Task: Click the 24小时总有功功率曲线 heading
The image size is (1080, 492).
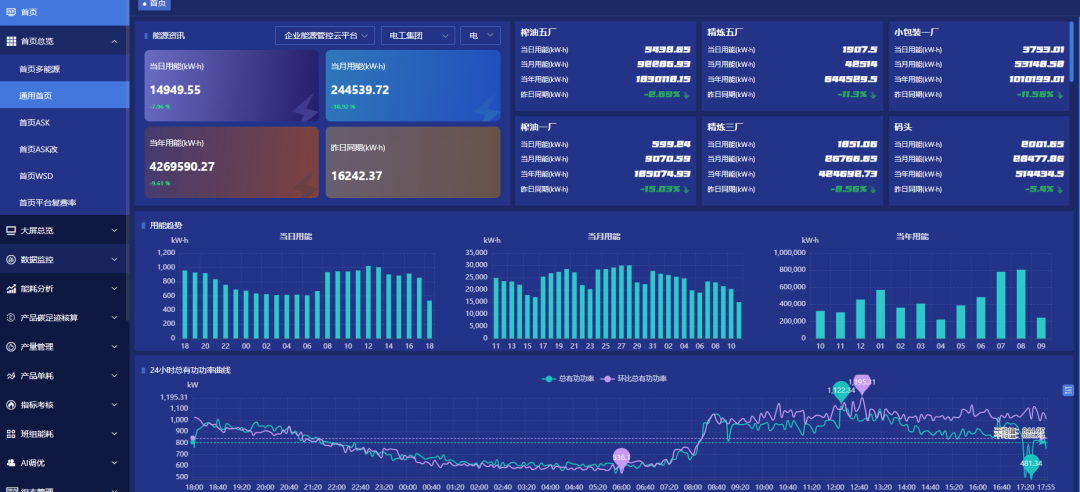Action: pyautogui.click(x=190, y=370)
